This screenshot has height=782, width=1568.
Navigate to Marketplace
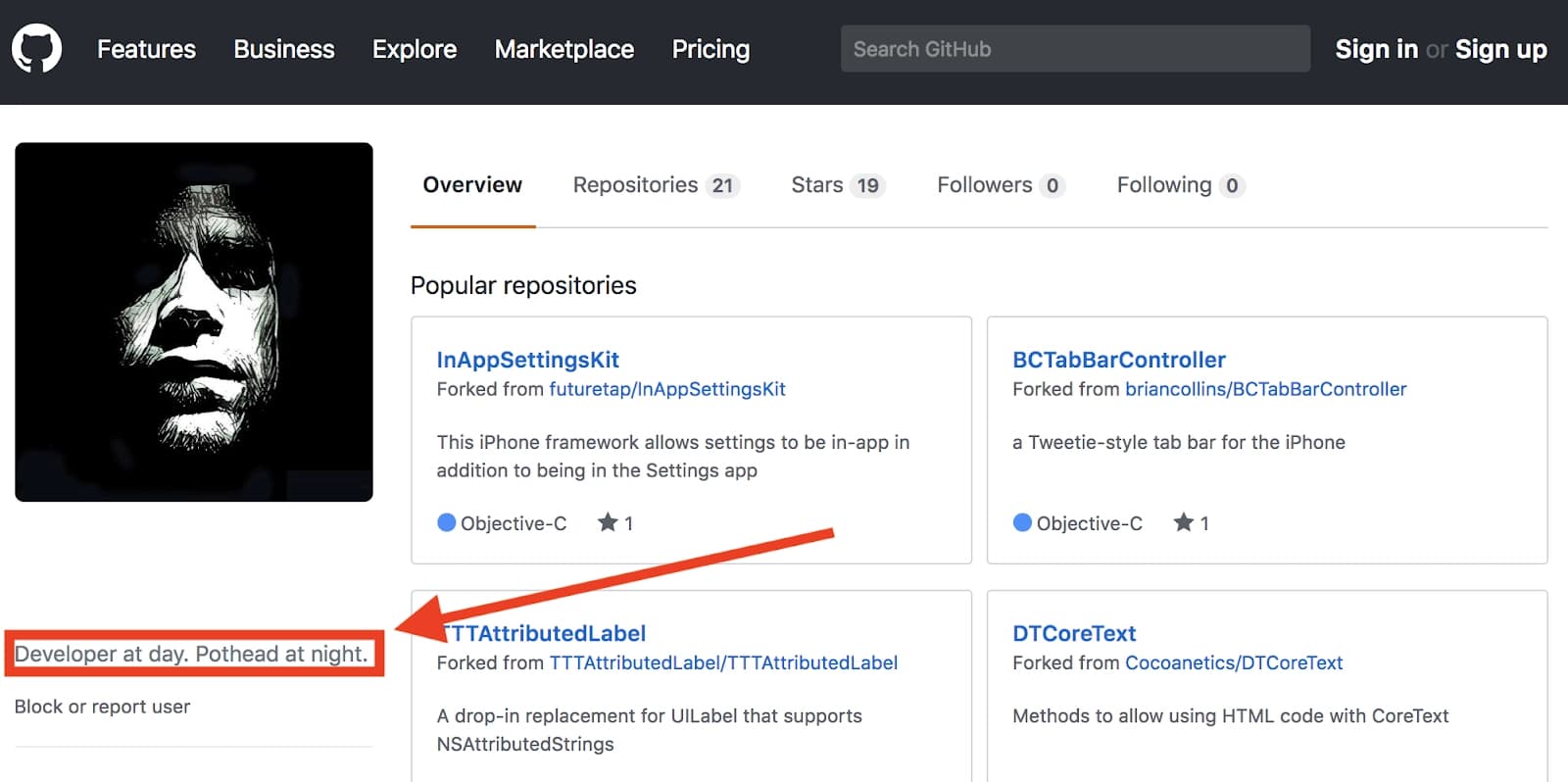[x=564, y=49]
